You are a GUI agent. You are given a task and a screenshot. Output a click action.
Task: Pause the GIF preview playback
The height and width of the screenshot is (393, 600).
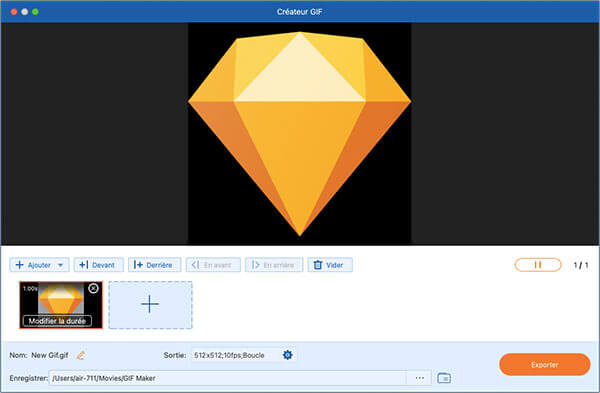coord(538,265)
